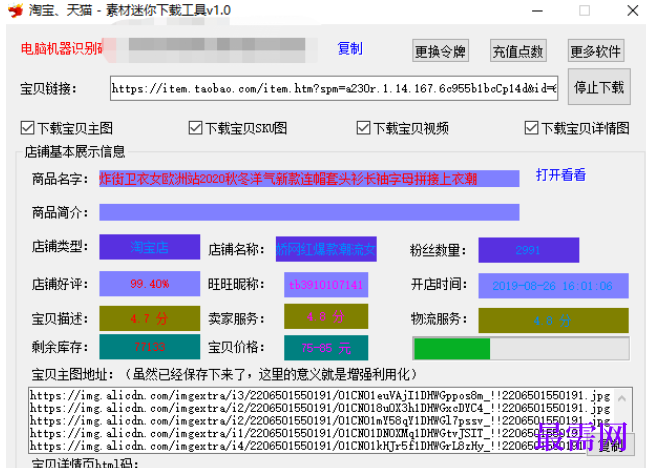646x468 pixels.
Task: Click the 宝贝描述 score 4.7 分
Action: click(150, 318)
